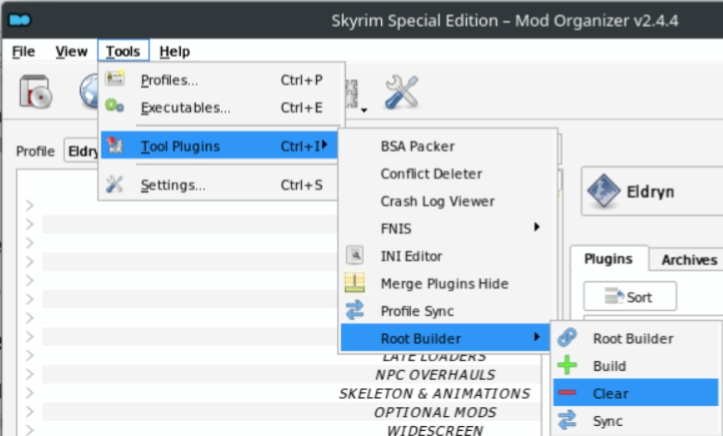Open dropdown arrow beside toolbar puzzle icon
The height and width of the screenshot is (436, 723).
pos(364,110)
